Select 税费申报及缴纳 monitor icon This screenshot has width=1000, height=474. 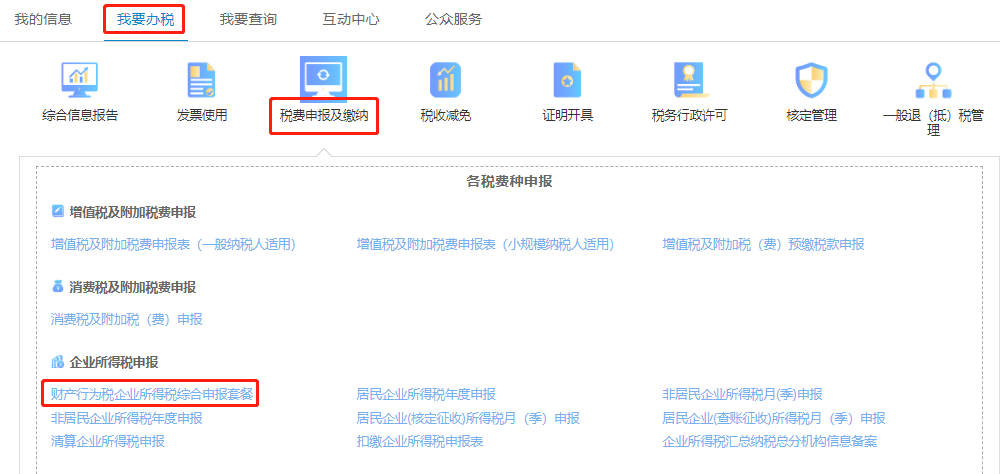[x=323, y=79]
